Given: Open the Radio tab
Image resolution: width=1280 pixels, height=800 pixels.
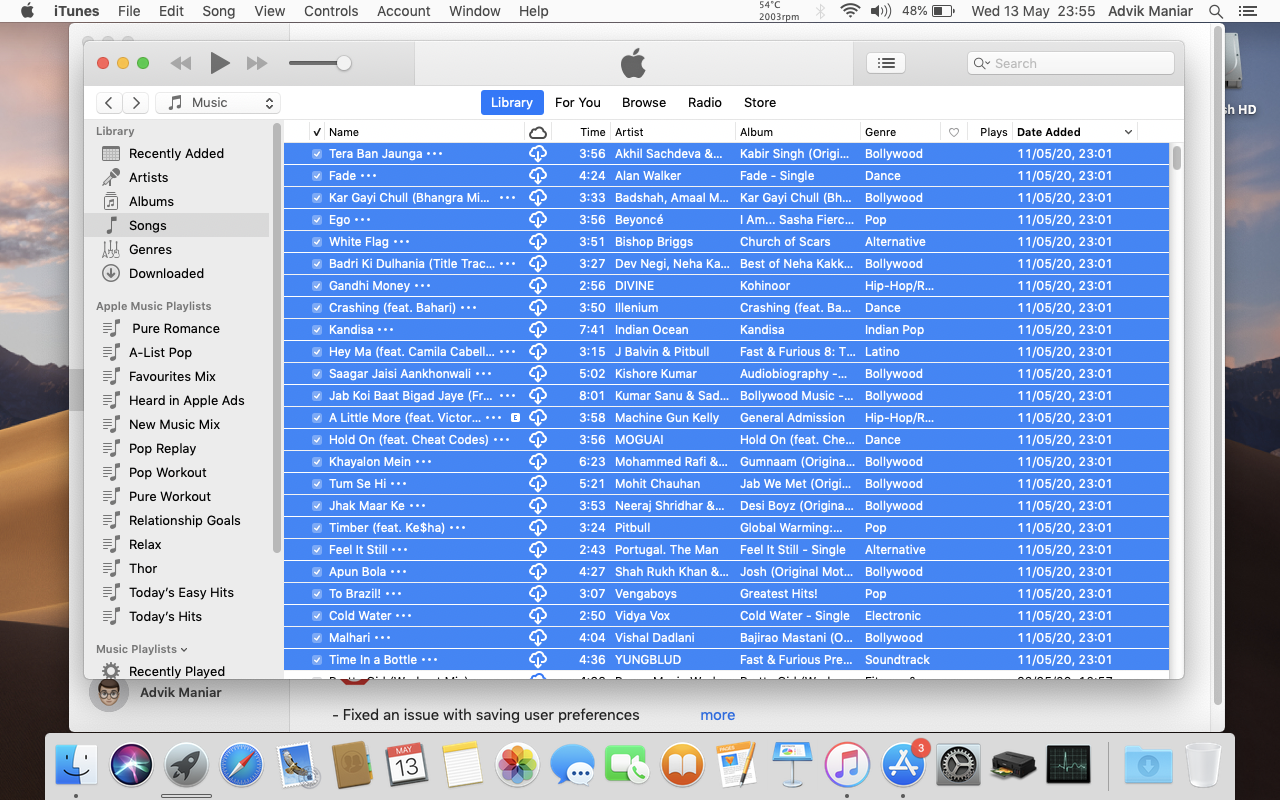Looking at the screenshot, I should 705,103.
